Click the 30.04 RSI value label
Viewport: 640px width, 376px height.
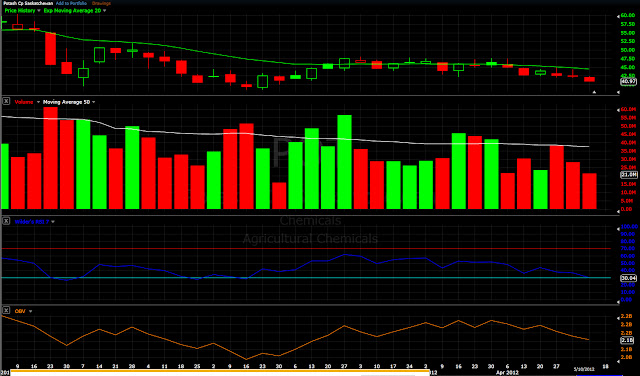[628, 278]
